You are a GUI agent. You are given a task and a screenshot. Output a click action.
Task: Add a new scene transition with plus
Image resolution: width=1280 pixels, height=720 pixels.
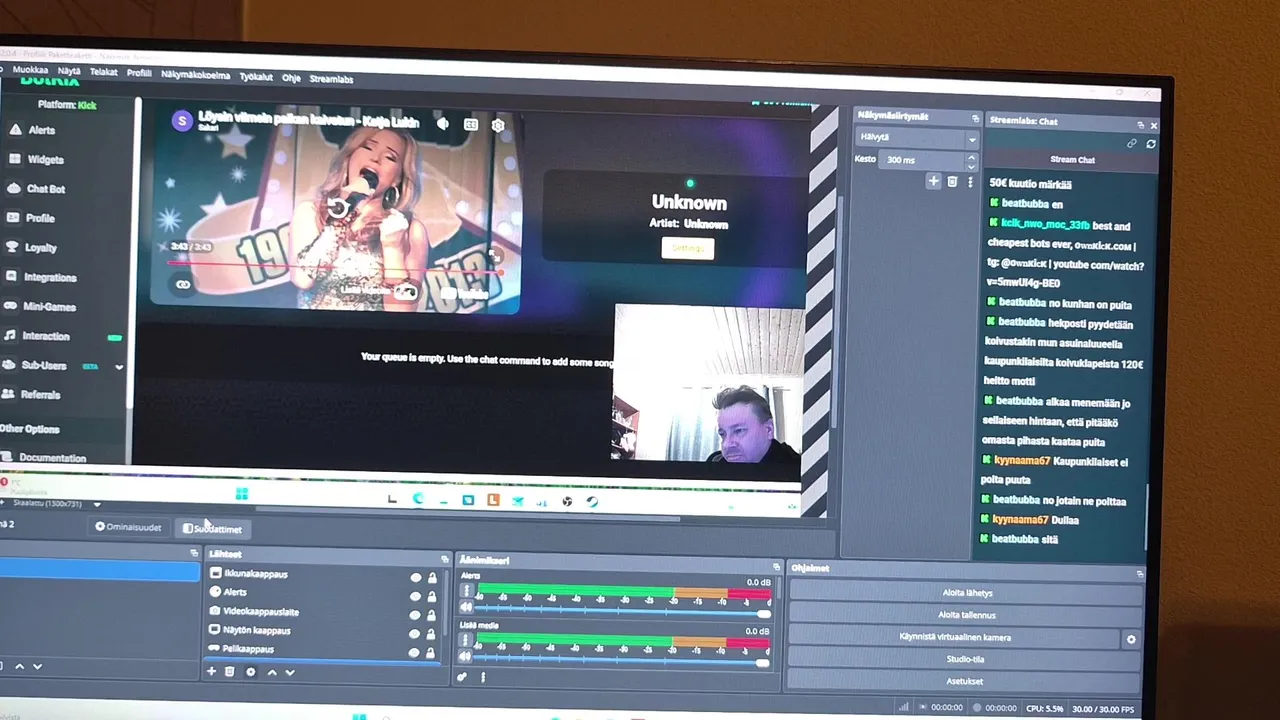pyautogui.click(x=933, y=181)
